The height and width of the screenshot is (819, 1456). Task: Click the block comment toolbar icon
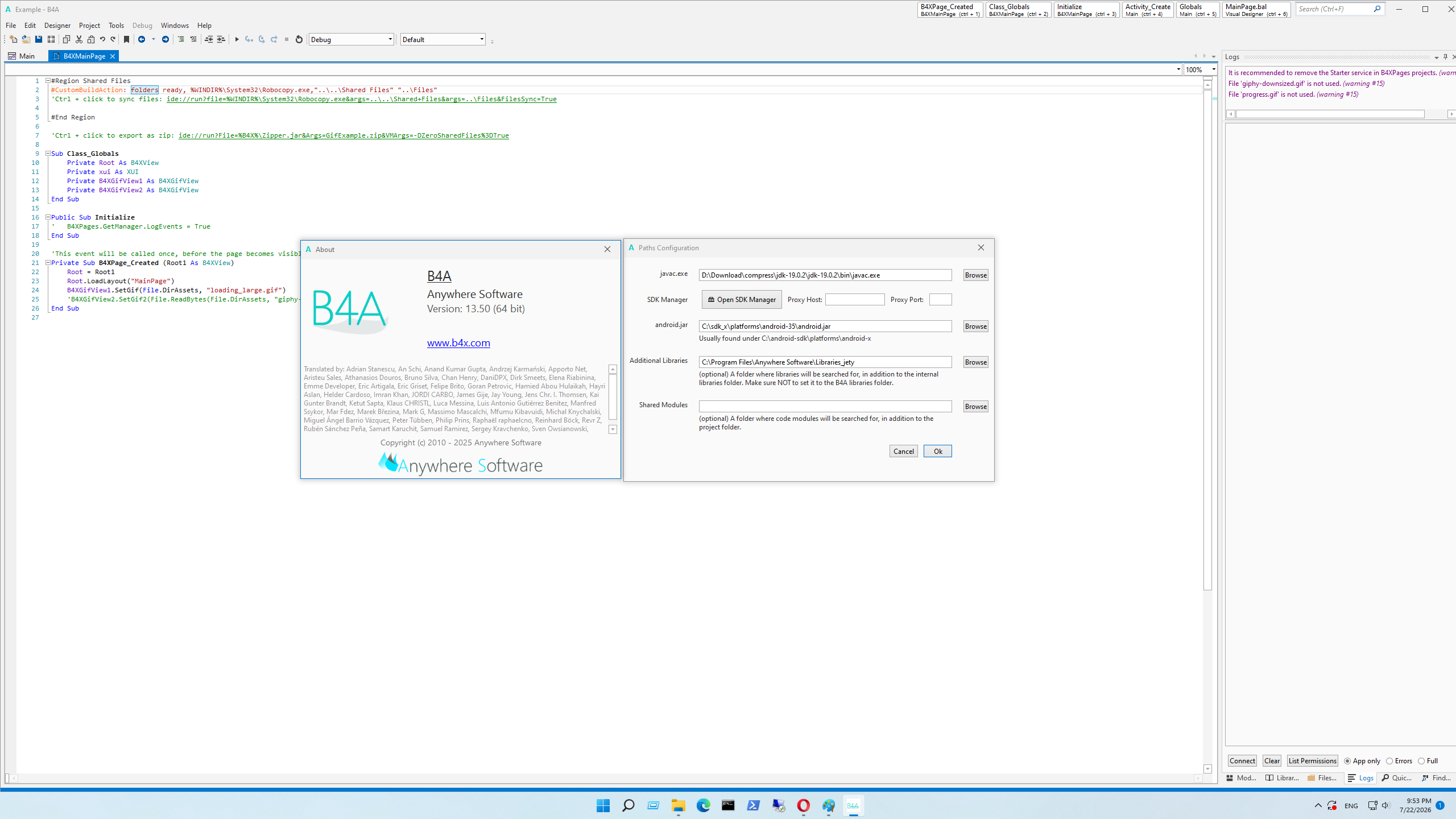(x=181, y=39)
